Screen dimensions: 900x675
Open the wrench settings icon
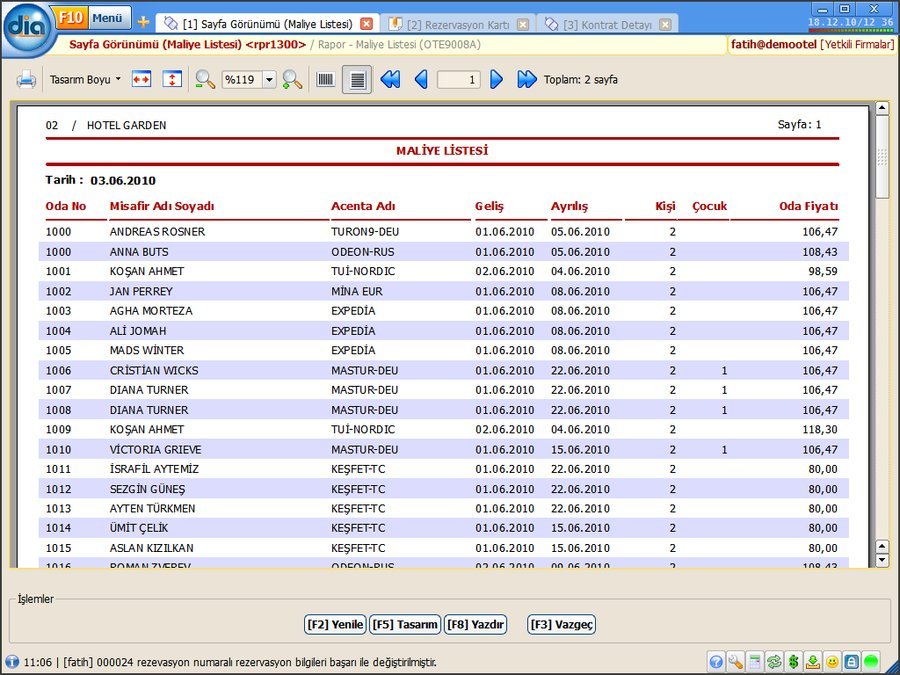[x=735, y=662]
